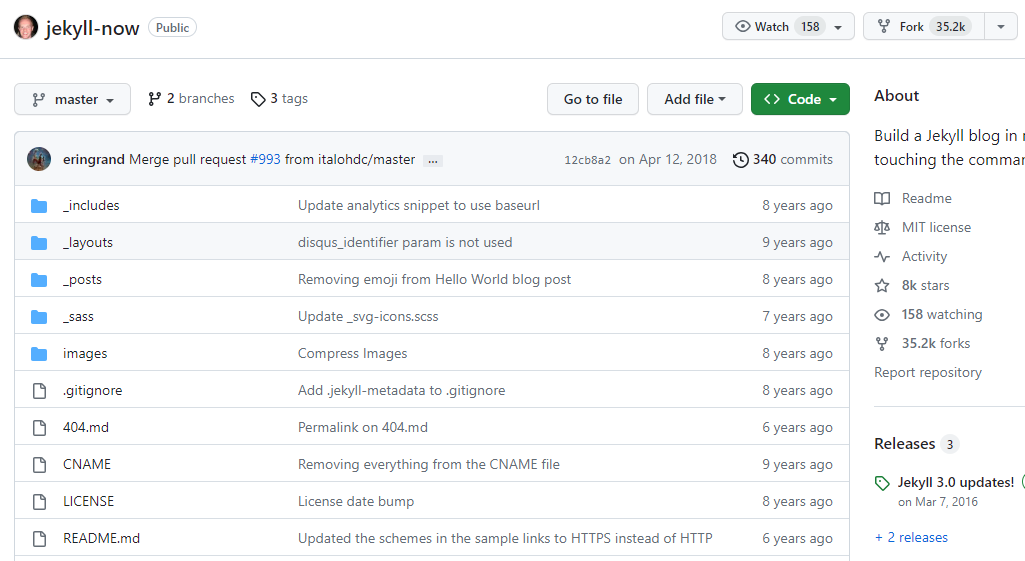
Task: Open commit 'Removing everything from the CNAME file'
Action: pos(429,464)
